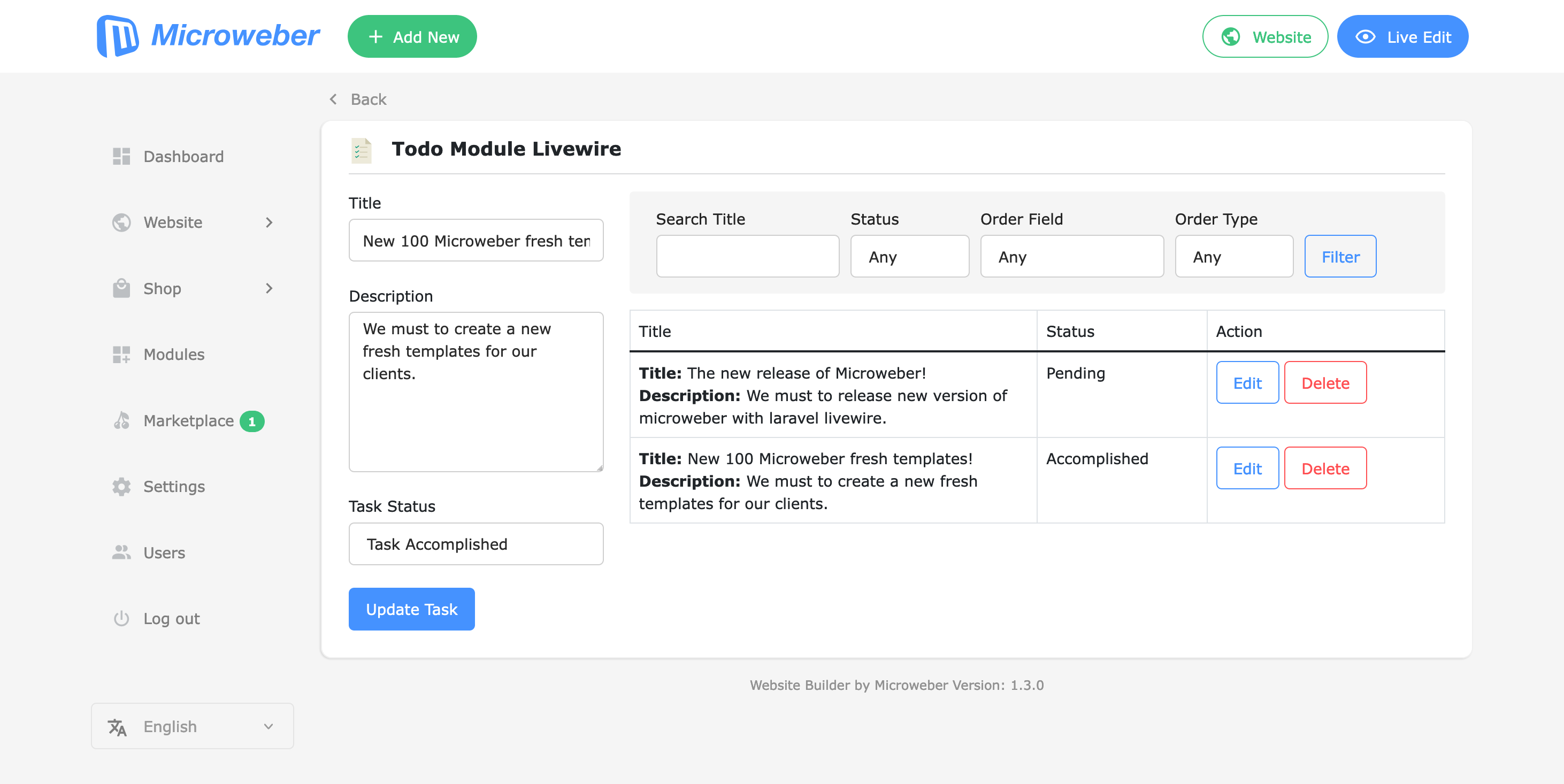Click the globe icon on Website button

tap(1231, 37)
